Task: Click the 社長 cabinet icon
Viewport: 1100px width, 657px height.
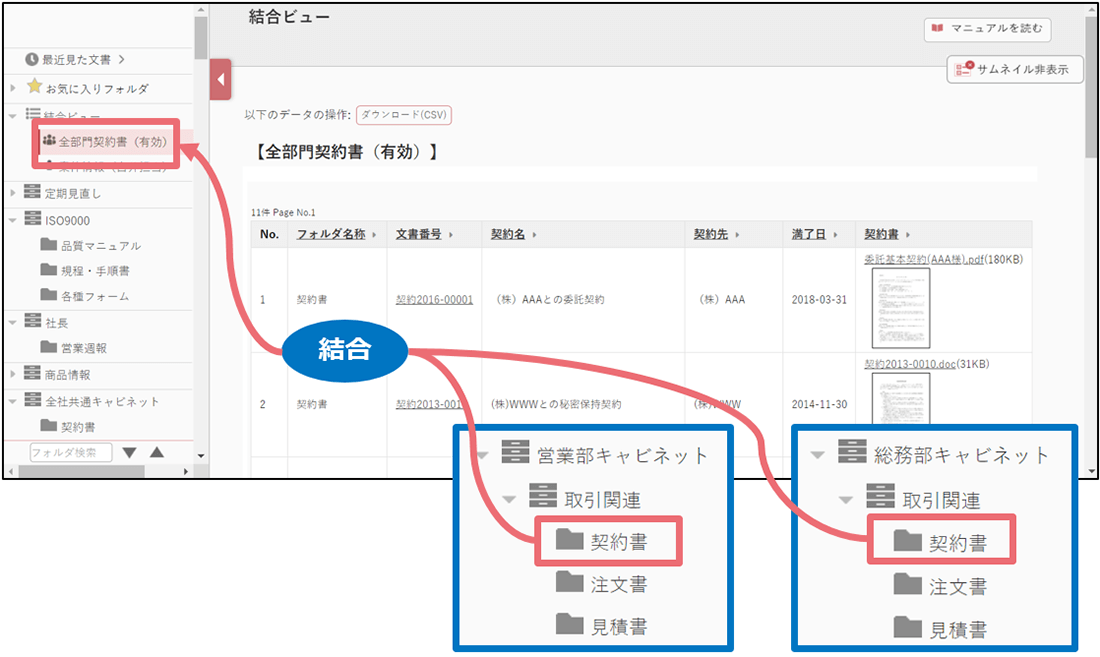Action: pos(32,320)
